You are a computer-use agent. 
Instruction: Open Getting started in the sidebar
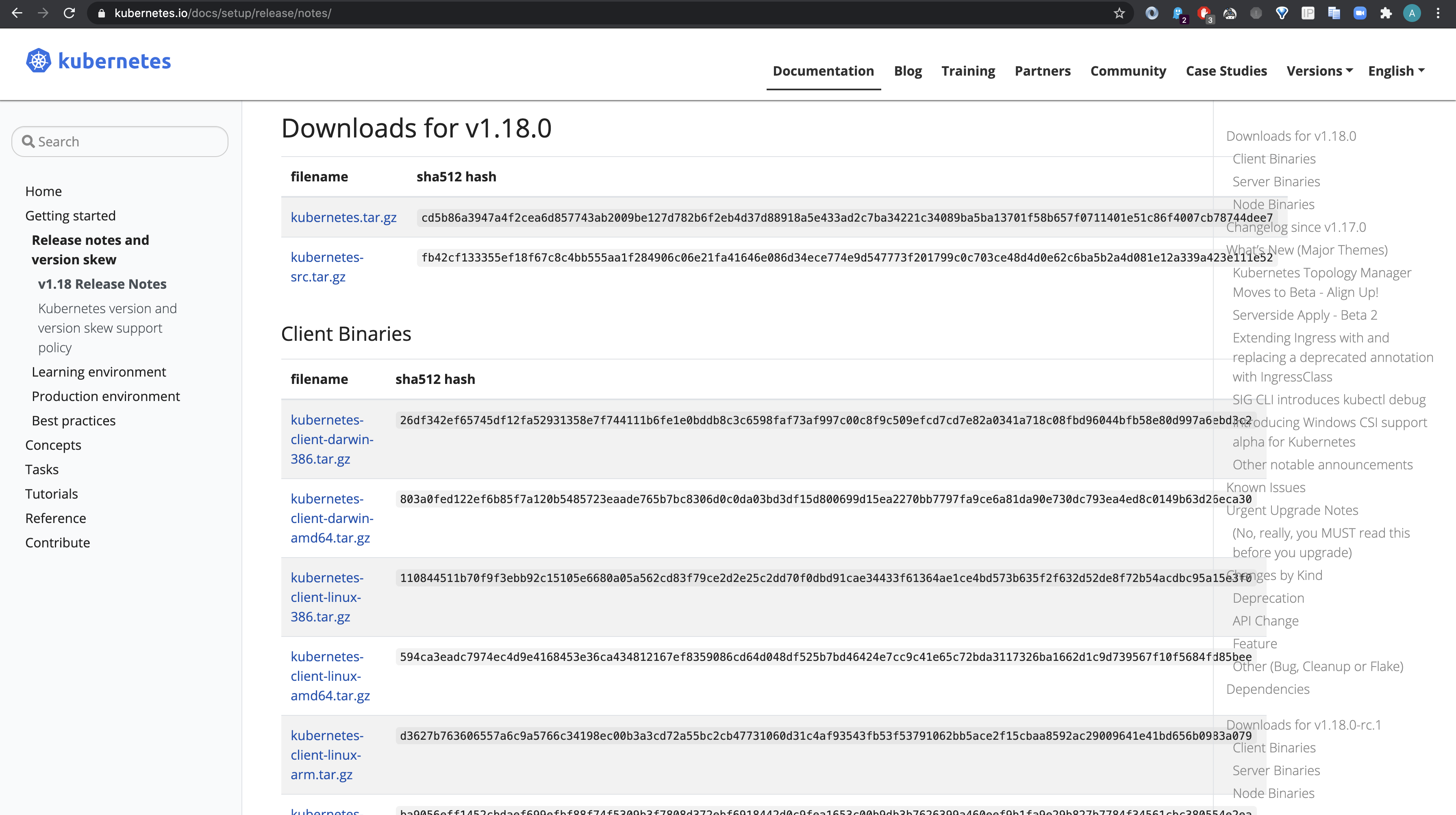(71, 216)
